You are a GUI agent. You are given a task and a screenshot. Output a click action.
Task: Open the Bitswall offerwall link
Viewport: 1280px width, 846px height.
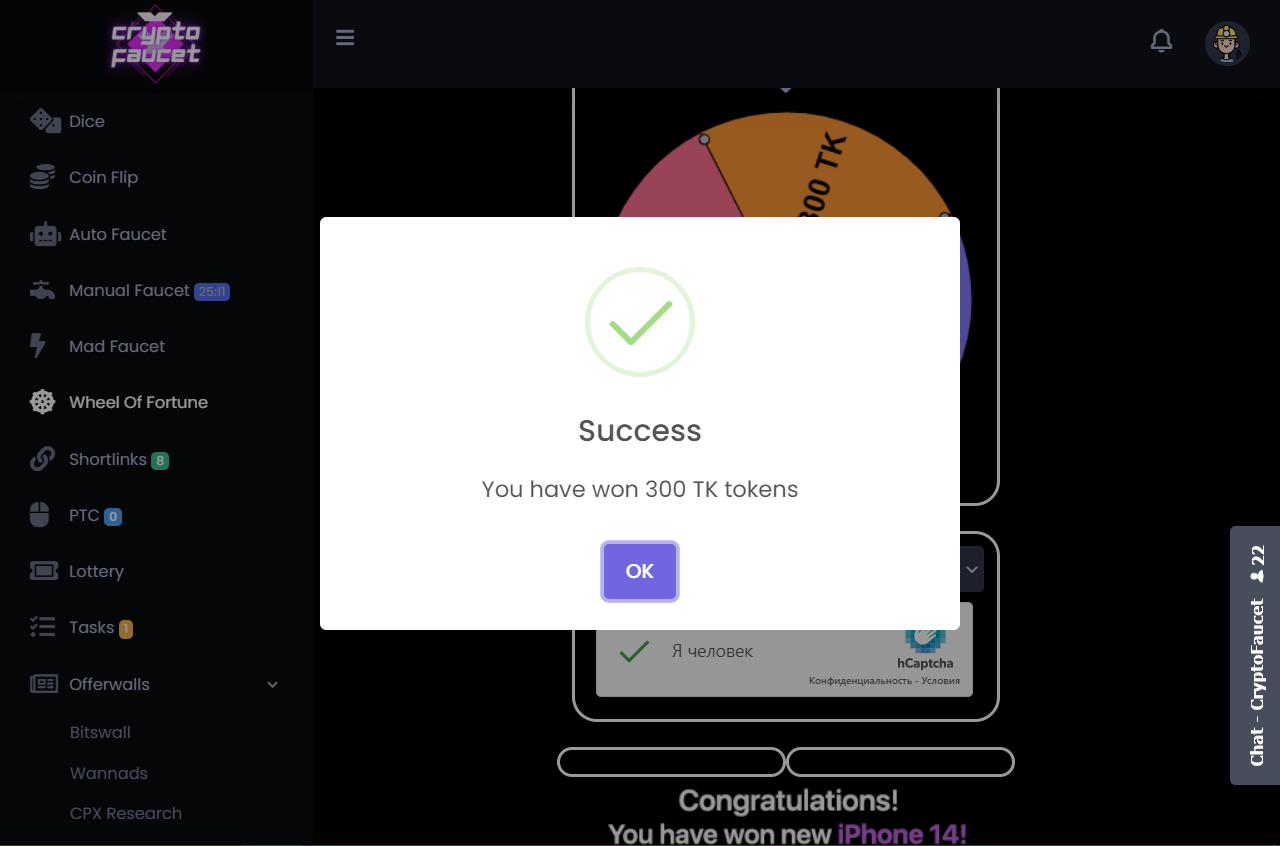pyautogui.click(x=100, y=732)
